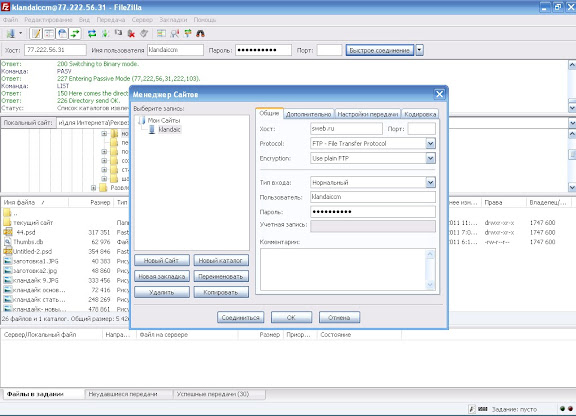Open the Site Manager toolbar icon
Screen dimensions: 576x416
point(11,34)
